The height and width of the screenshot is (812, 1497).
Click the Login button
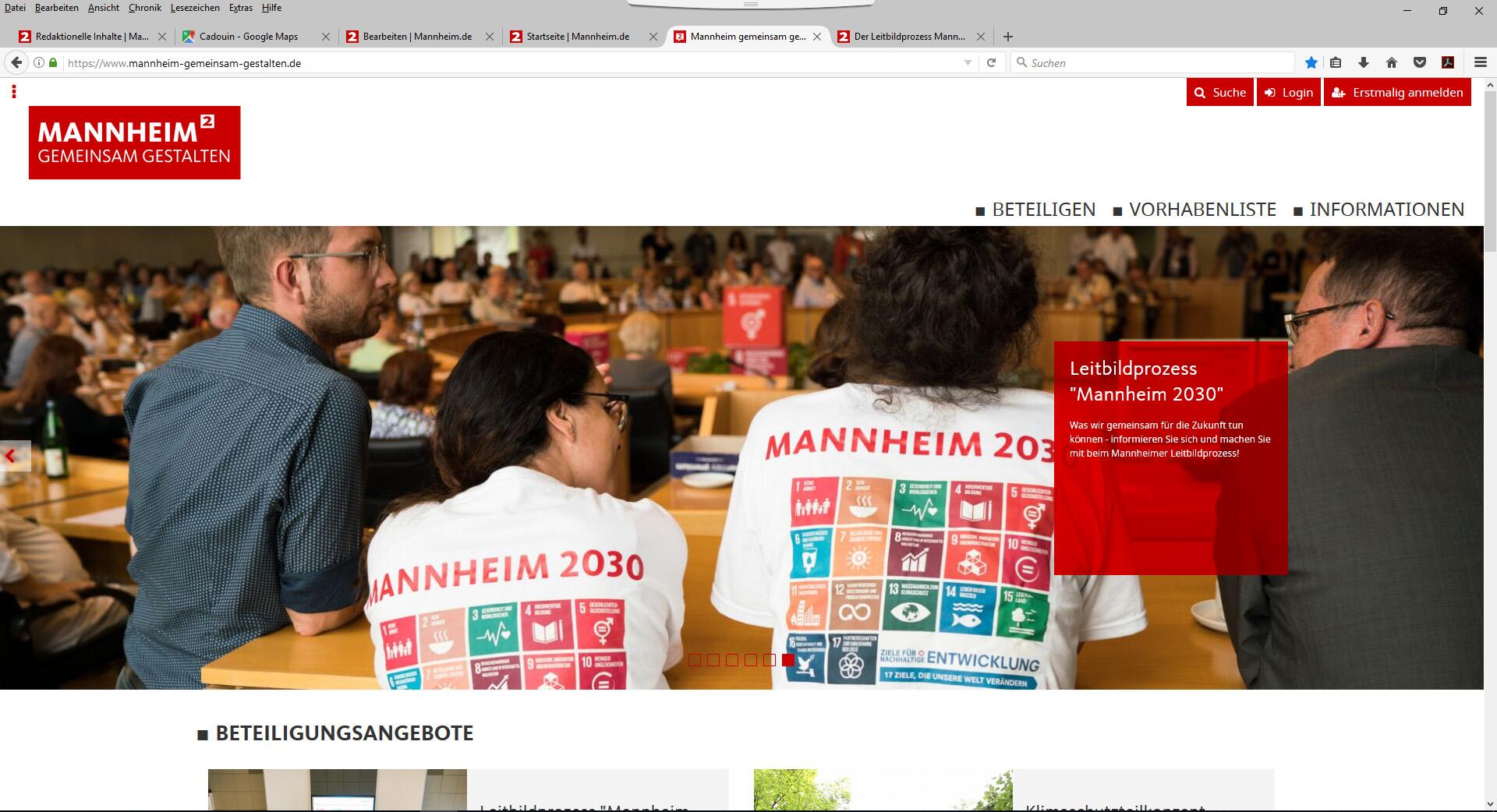point(1289,92)
